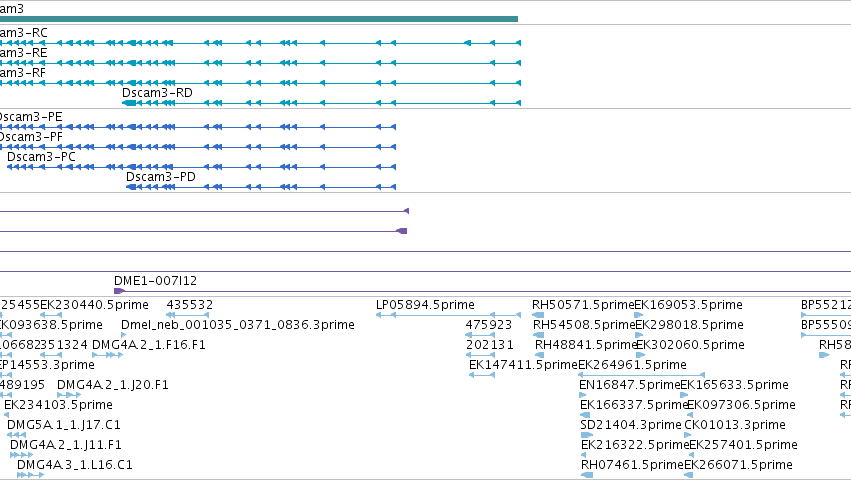Select the DMG4A.2_1.J20.F1 label
This screenshot has width=851, height=480.
tap(113, 385)
